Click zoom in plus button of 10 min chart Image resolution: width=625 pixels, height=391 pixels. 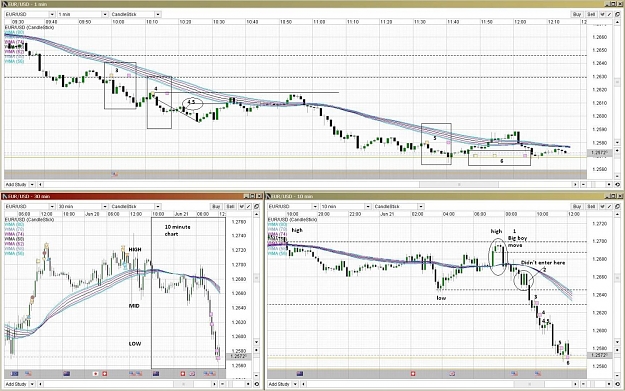click(609, 384)
